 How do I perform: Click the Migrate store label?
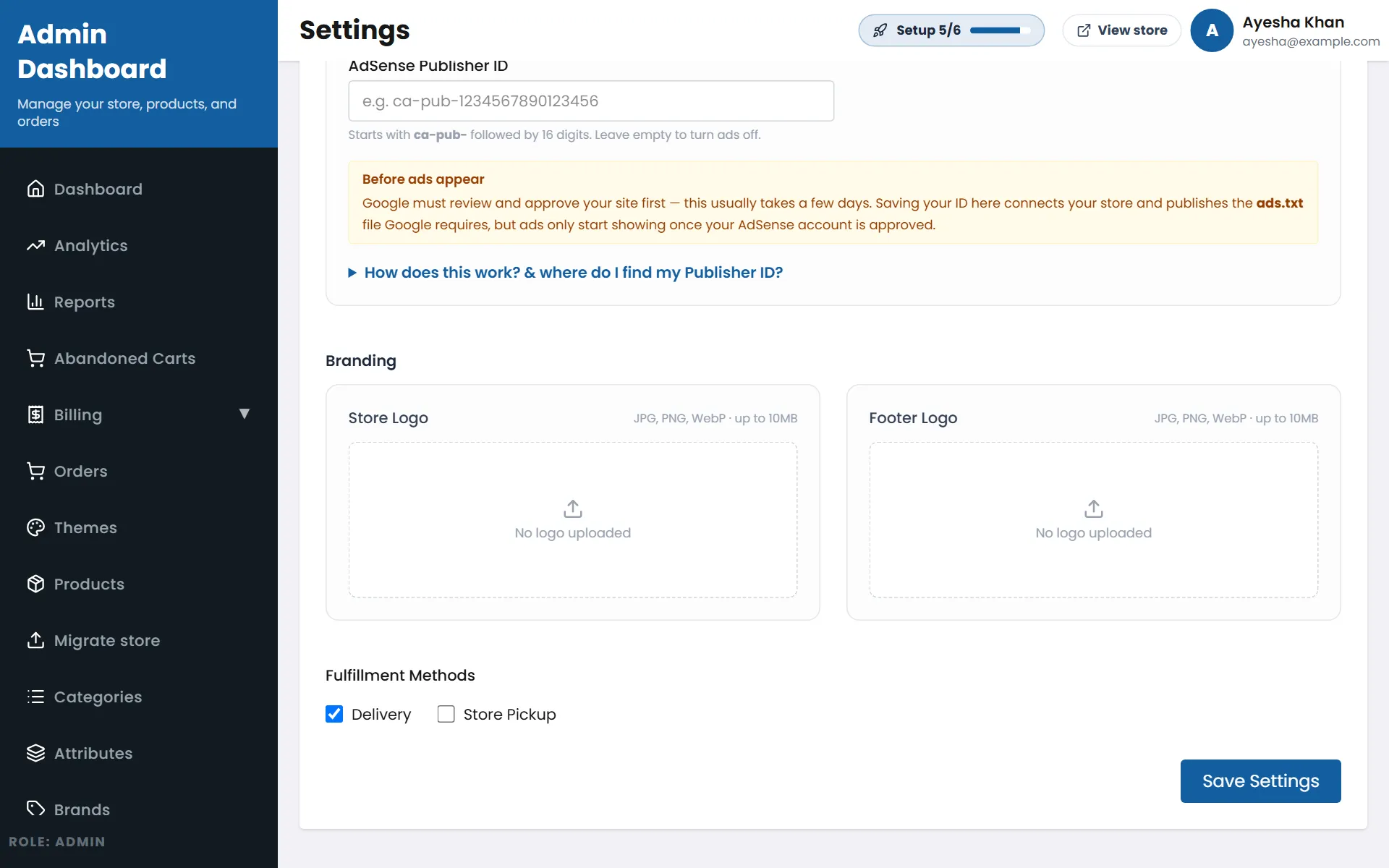point(107,641)
